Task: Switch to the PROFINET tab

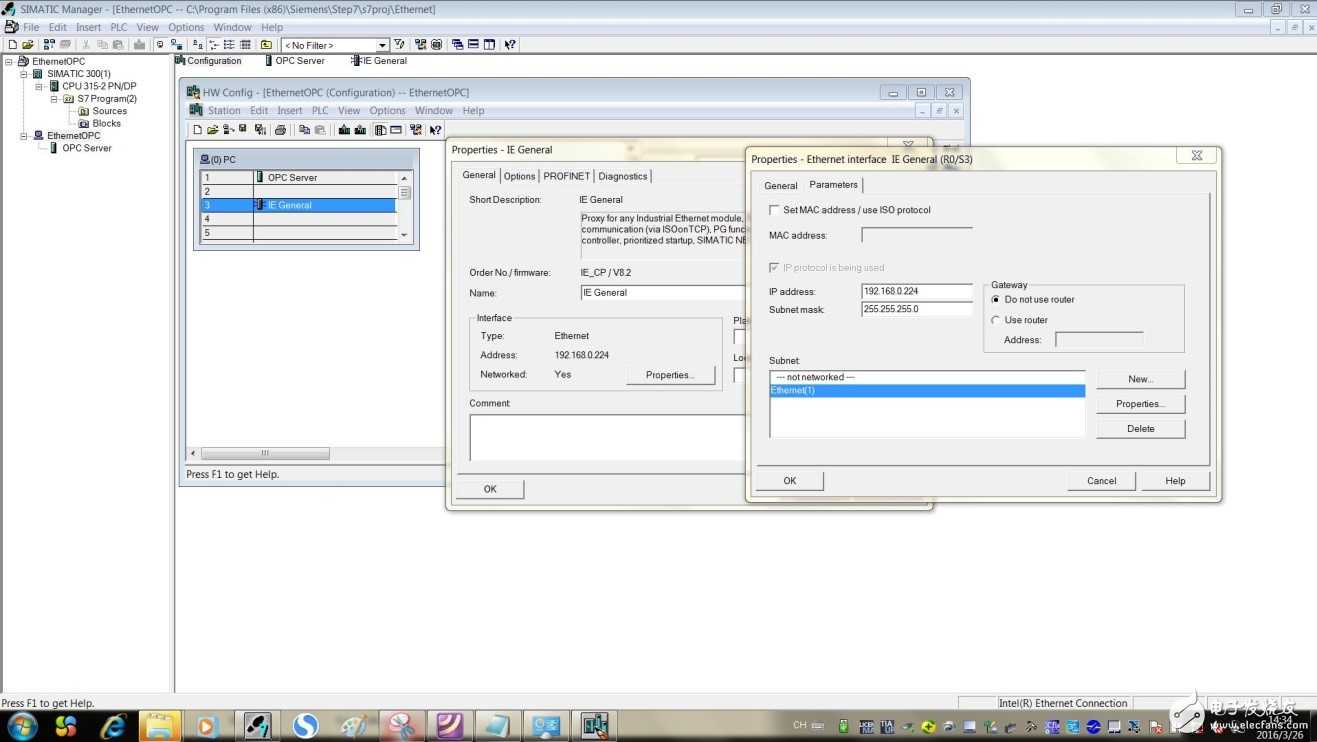Action: [x=567, y=176]
